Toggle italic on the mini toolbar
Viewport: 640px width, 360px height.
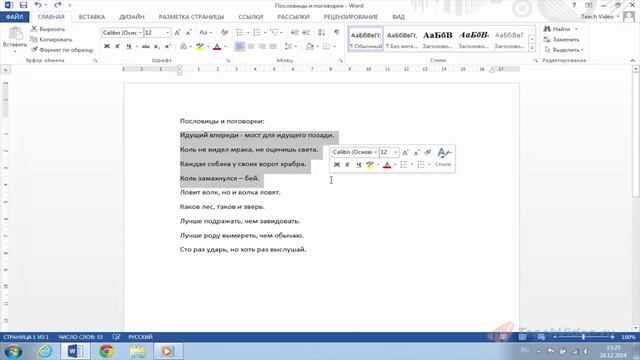pos(347,164)
